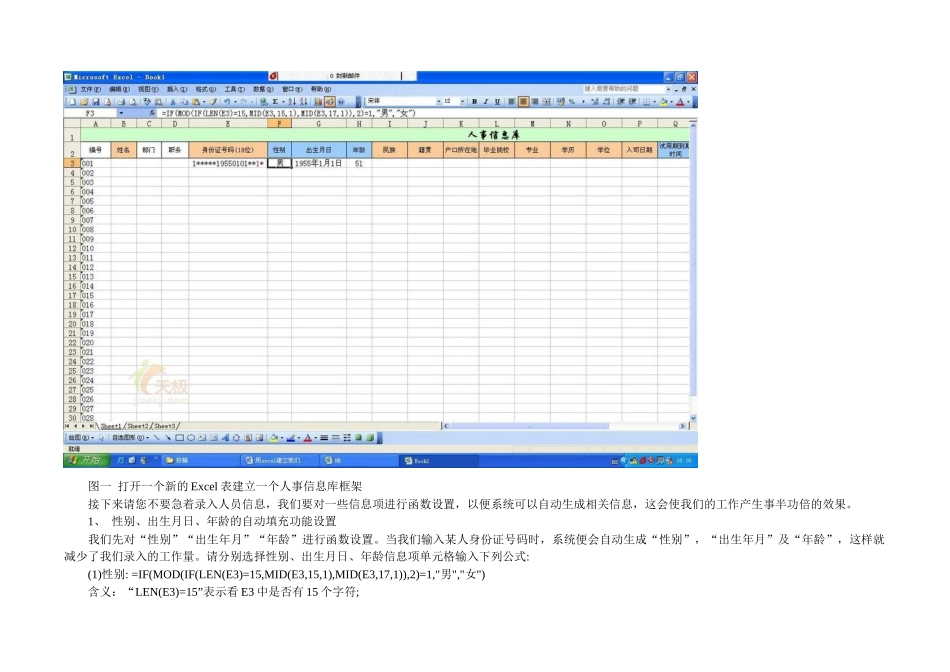The height and width of the screenshot is (672, 950).
Task: Expand the top toolbar Font Color dropdown arrow
Action: click(688, 102)
